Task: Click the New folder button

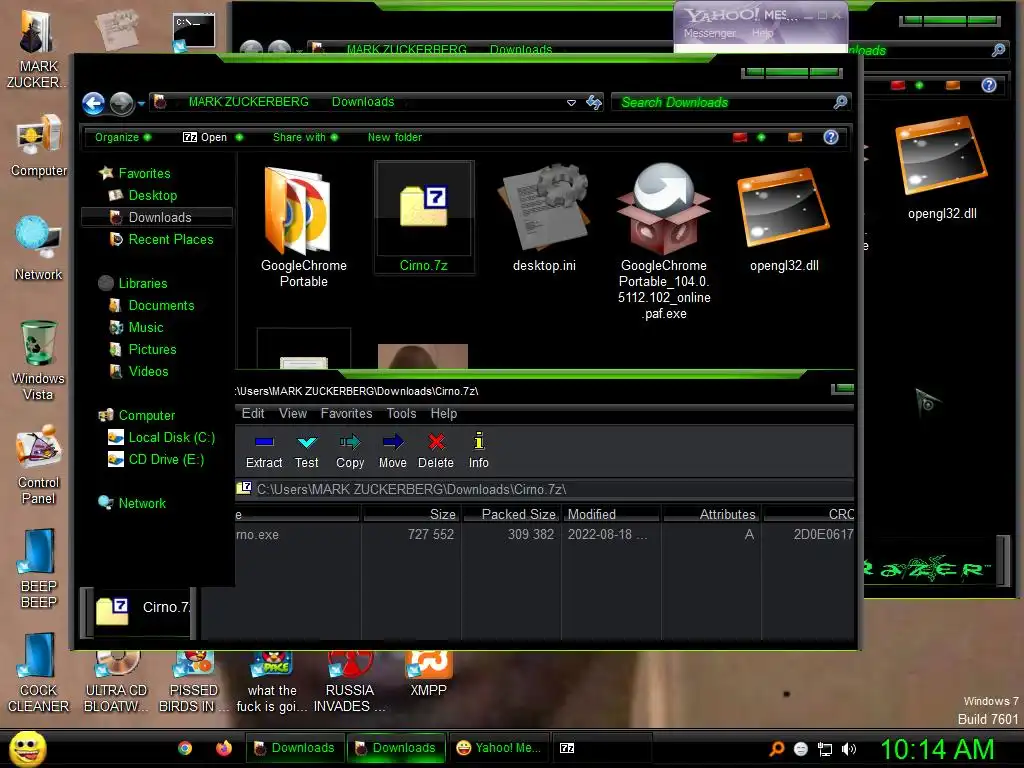Action: tap(394, 137)
